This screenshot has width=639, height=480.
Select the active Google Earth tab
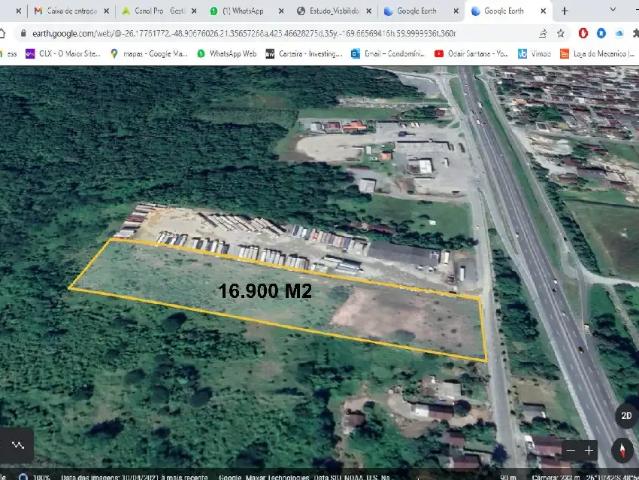click(x=504, y=11)
